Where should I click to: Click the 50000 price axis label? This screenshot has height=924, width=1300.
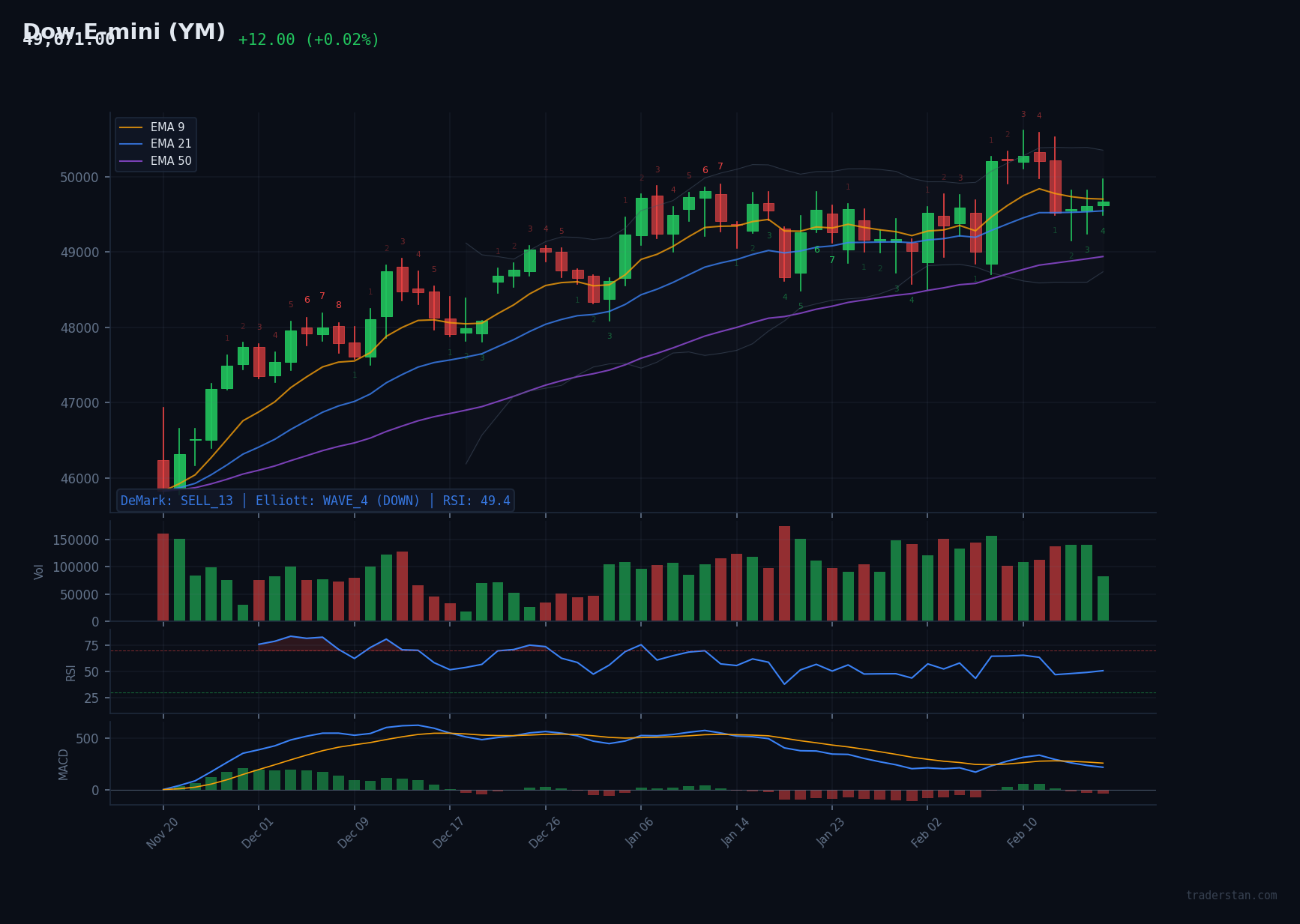tap(79, 178)
